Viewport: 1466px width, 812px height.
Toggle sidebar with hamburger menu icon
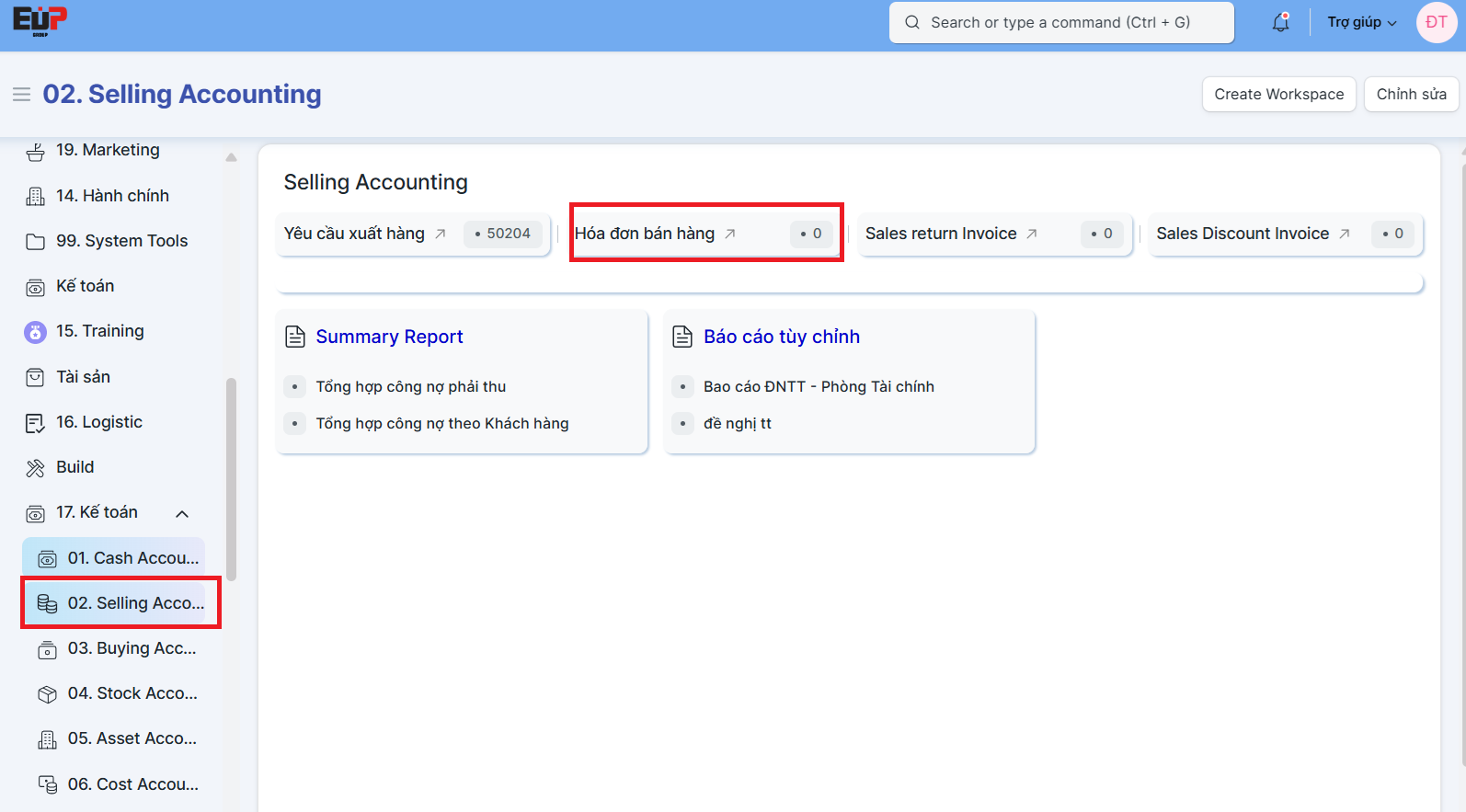coord(21,95)
